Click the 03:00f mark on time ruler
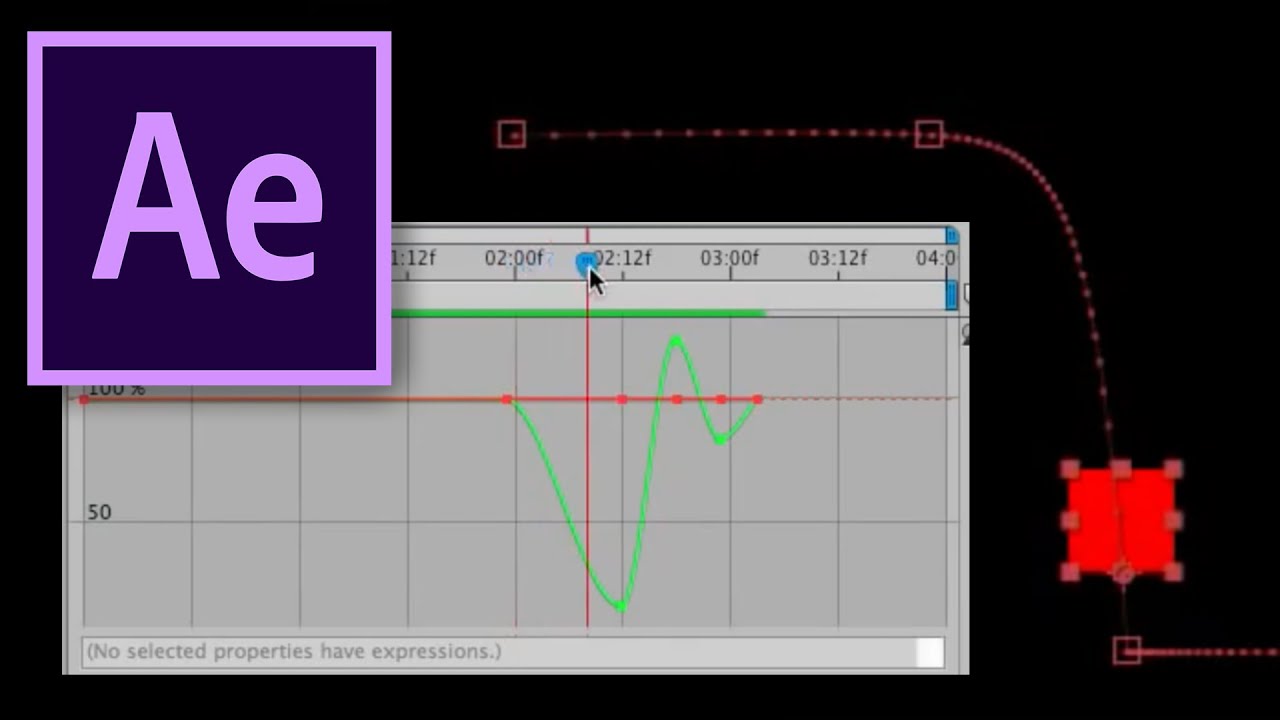 tap(729, 259)
